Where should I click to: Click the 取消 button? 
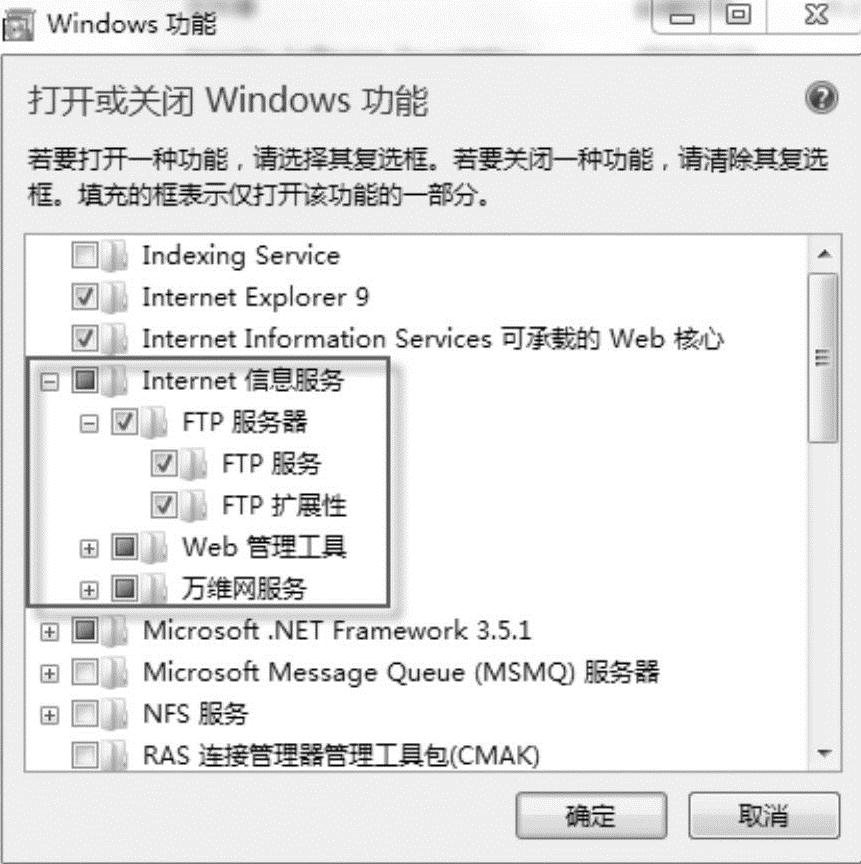764,816
